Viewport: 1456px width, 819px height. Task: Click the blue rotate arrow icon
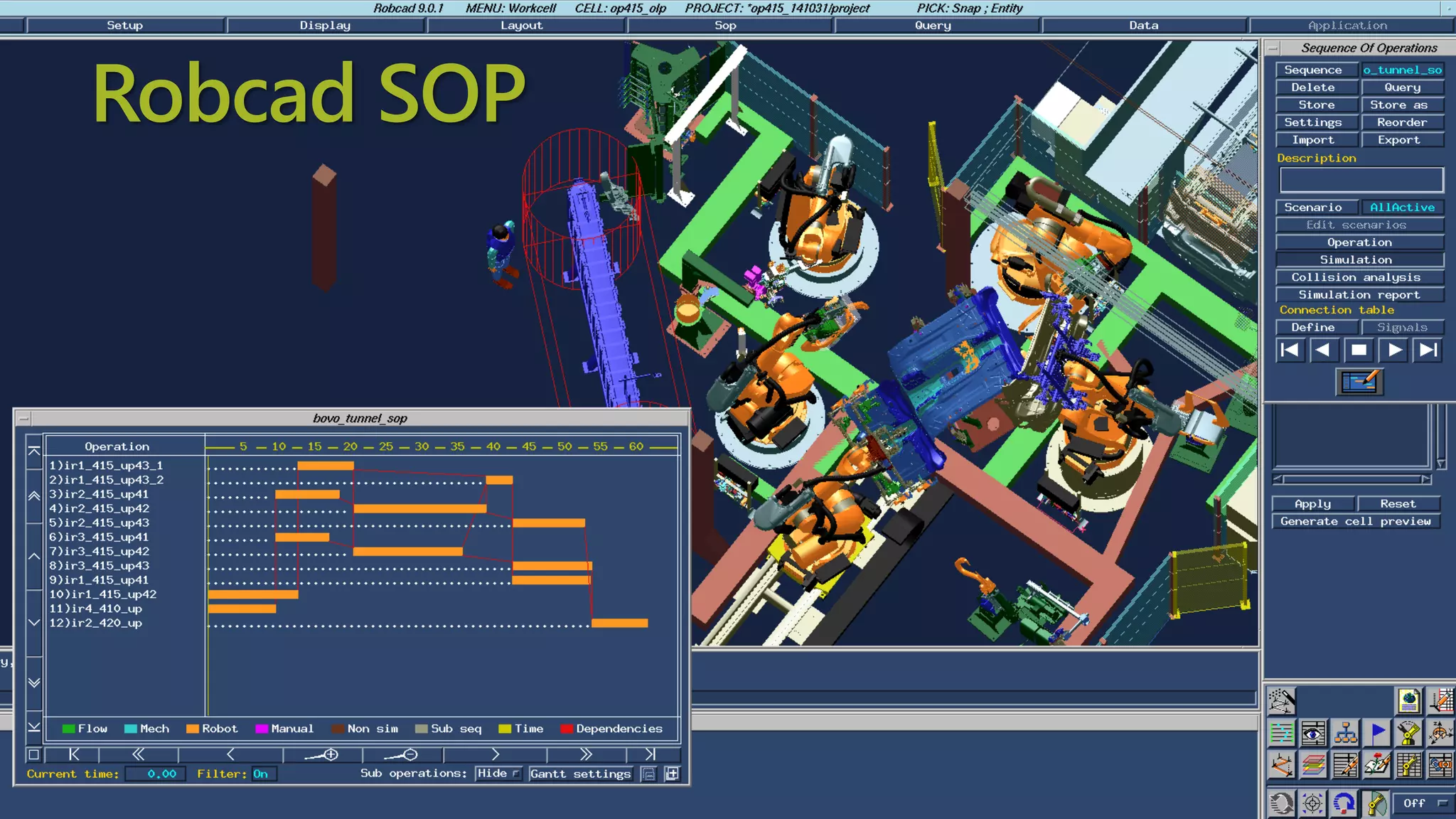(1344, 803)
